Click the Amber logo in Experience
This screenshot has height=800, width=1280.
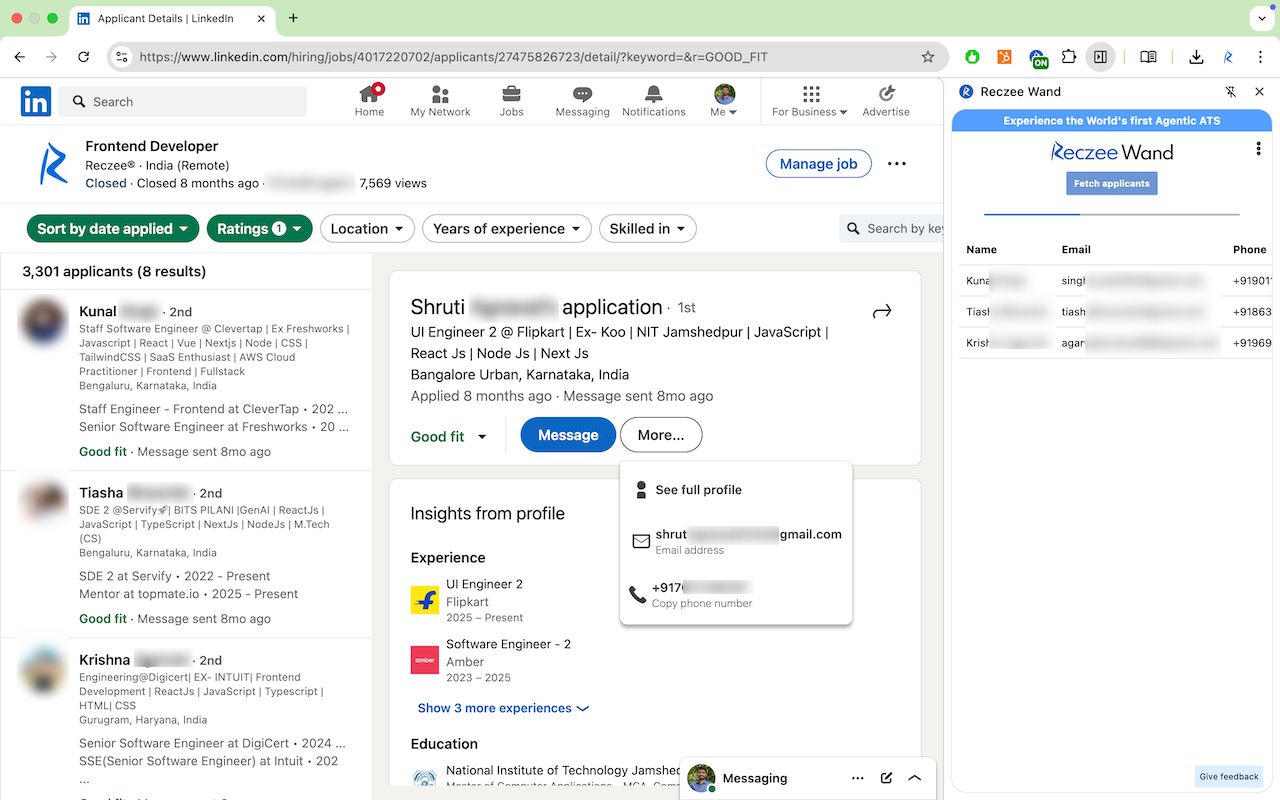[425, 660]
